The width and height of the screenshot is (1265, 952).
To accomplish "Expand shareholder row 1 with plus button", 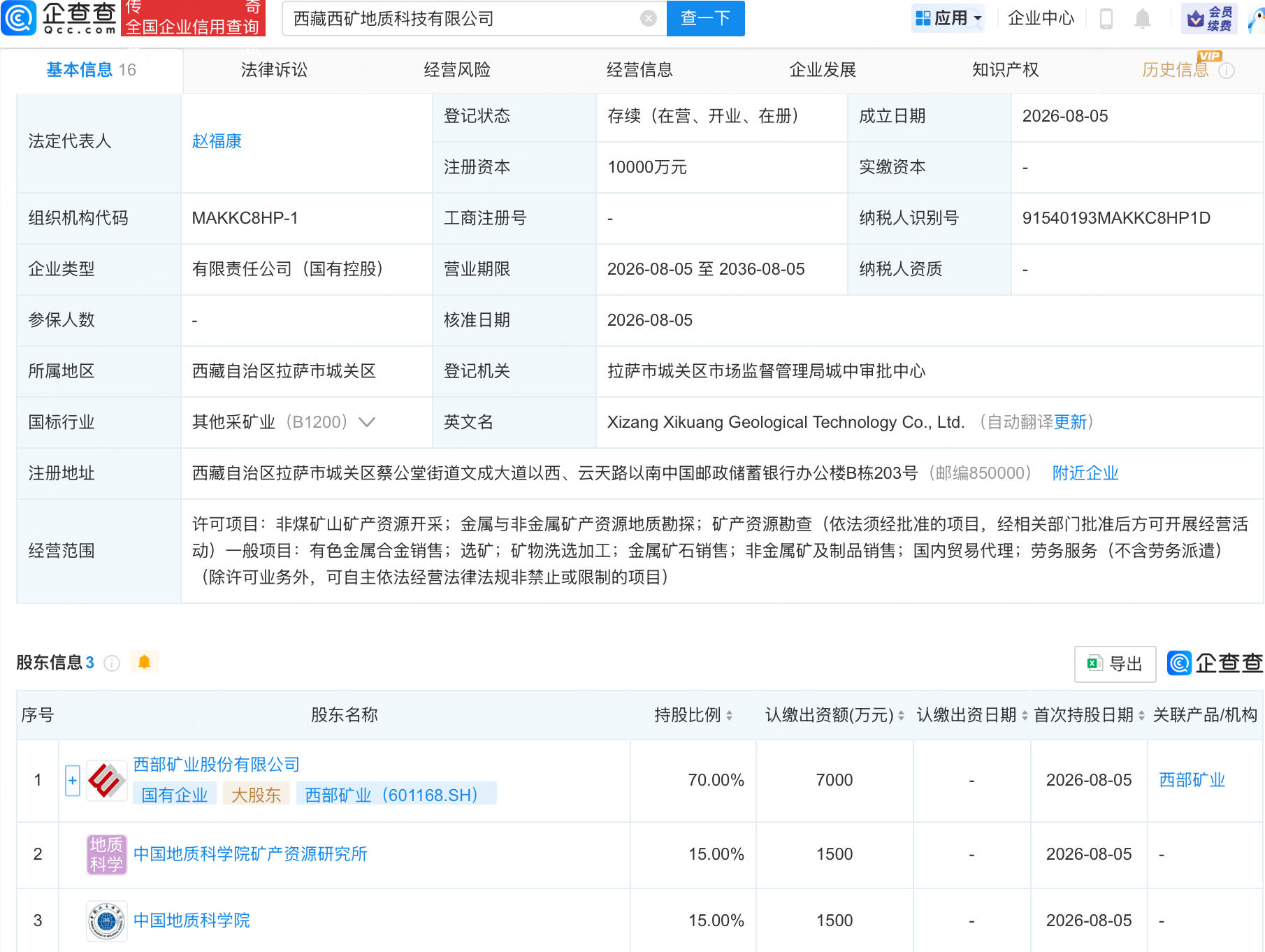I will point(73,781).
